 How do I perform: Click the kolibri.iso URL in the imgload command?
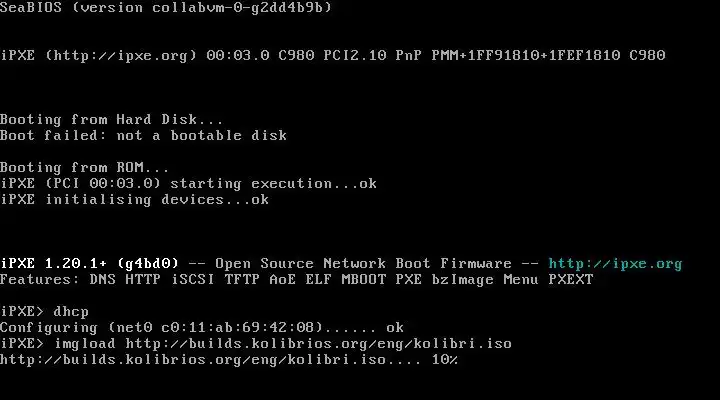pos(318,344)
